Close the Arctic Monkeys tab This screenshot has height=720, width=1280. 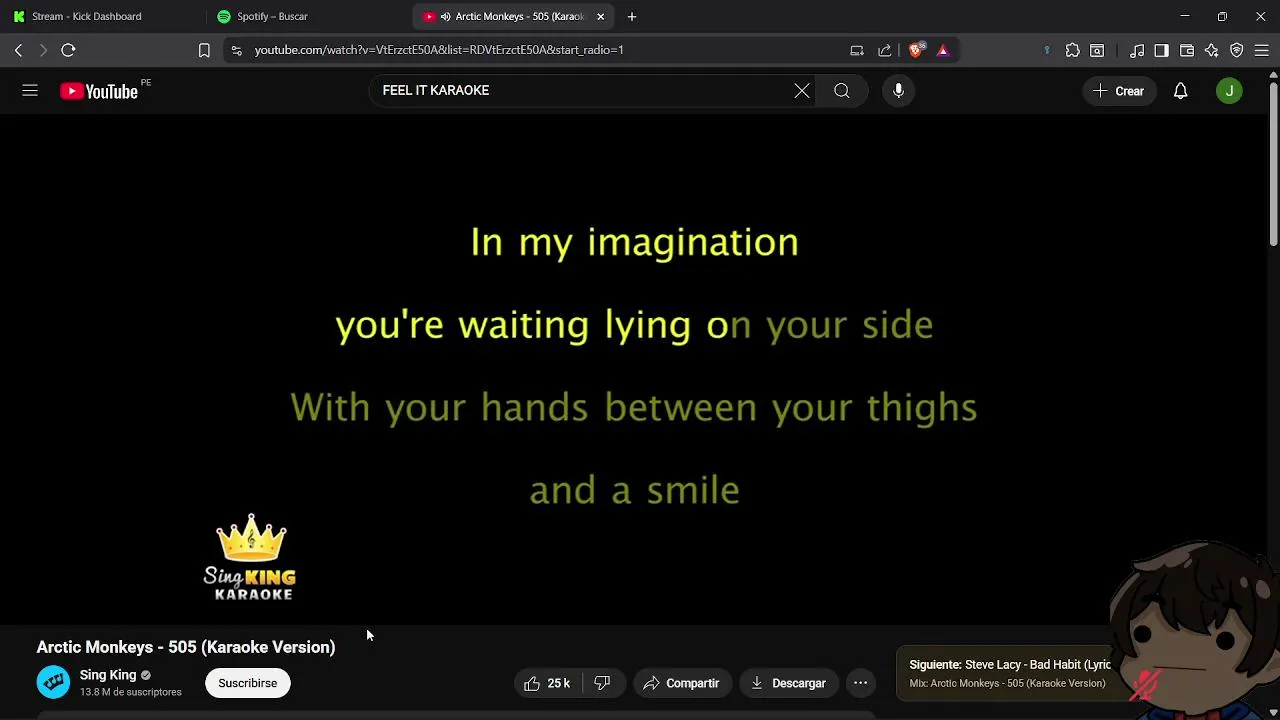(600, 16)
